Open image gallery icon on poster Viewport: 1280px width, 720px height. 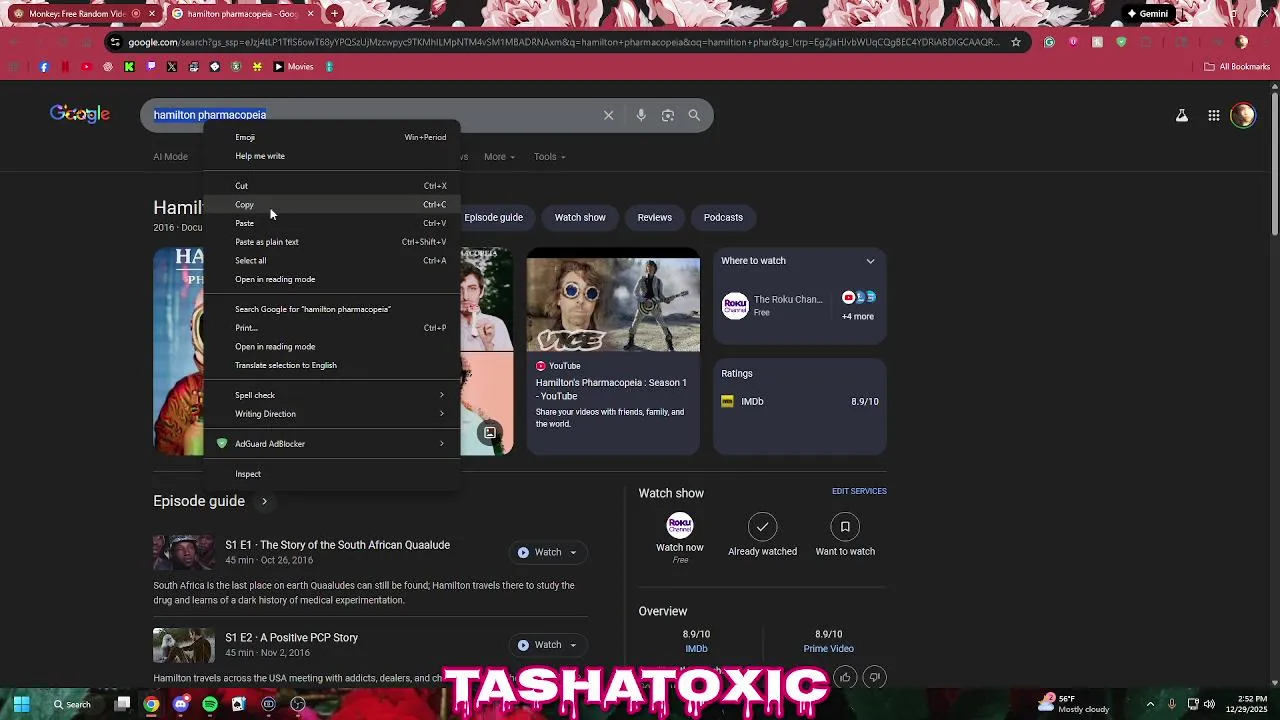490,433
